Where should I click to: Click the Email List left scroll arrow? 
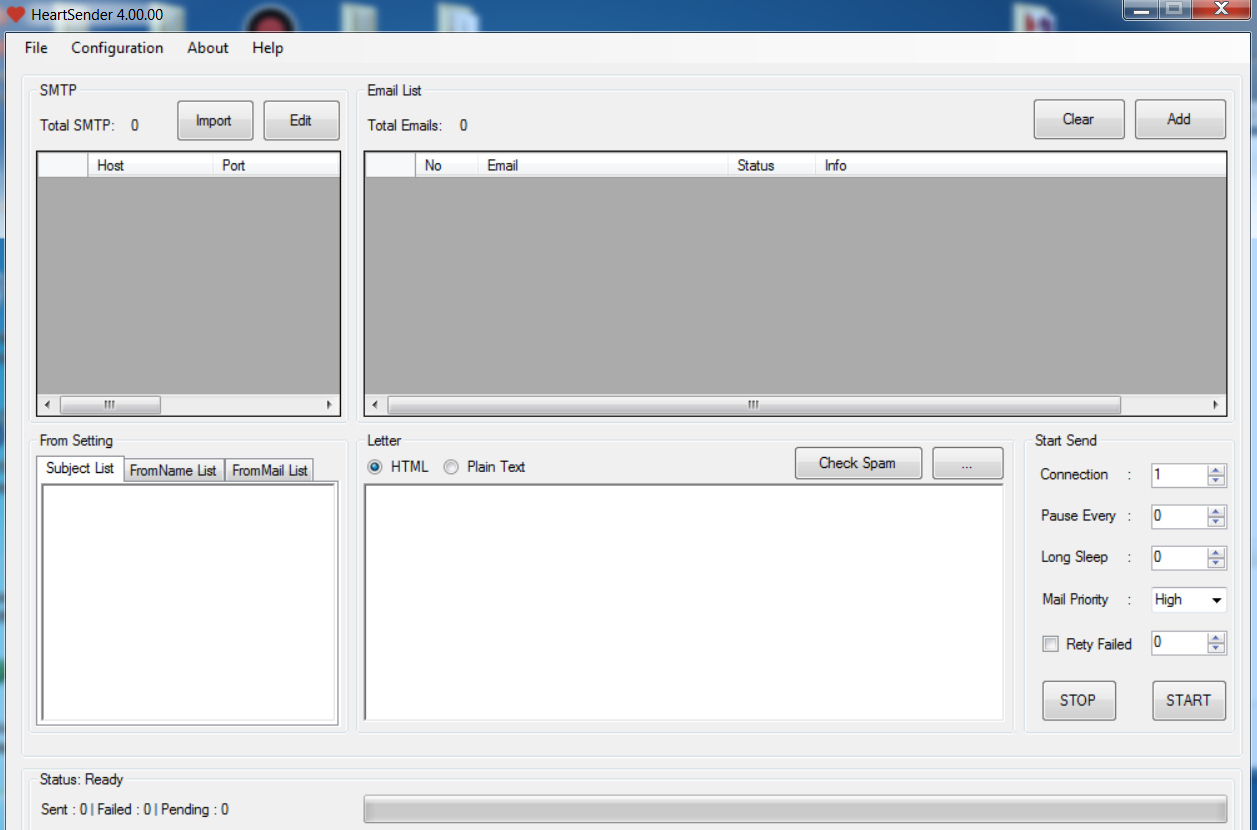tap(375, 405)
